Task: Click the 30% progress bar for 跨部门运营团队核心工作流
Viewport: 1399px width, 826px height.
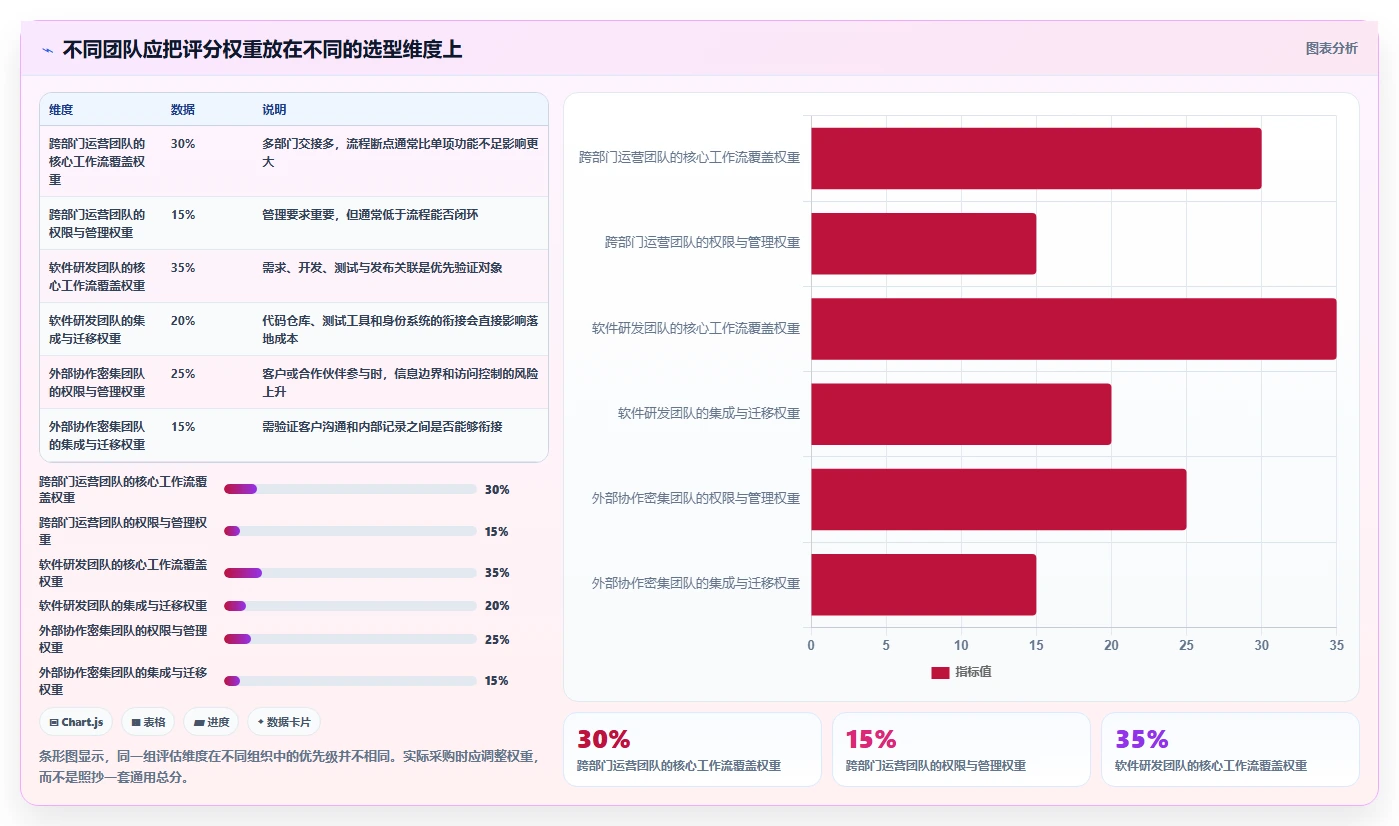Action: pos(350,489)
